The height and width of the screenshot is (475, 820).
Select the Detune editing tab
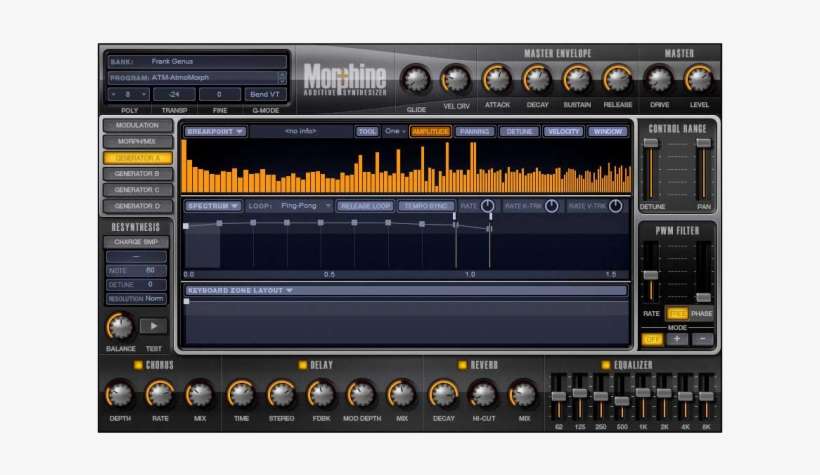coord(519,132)
